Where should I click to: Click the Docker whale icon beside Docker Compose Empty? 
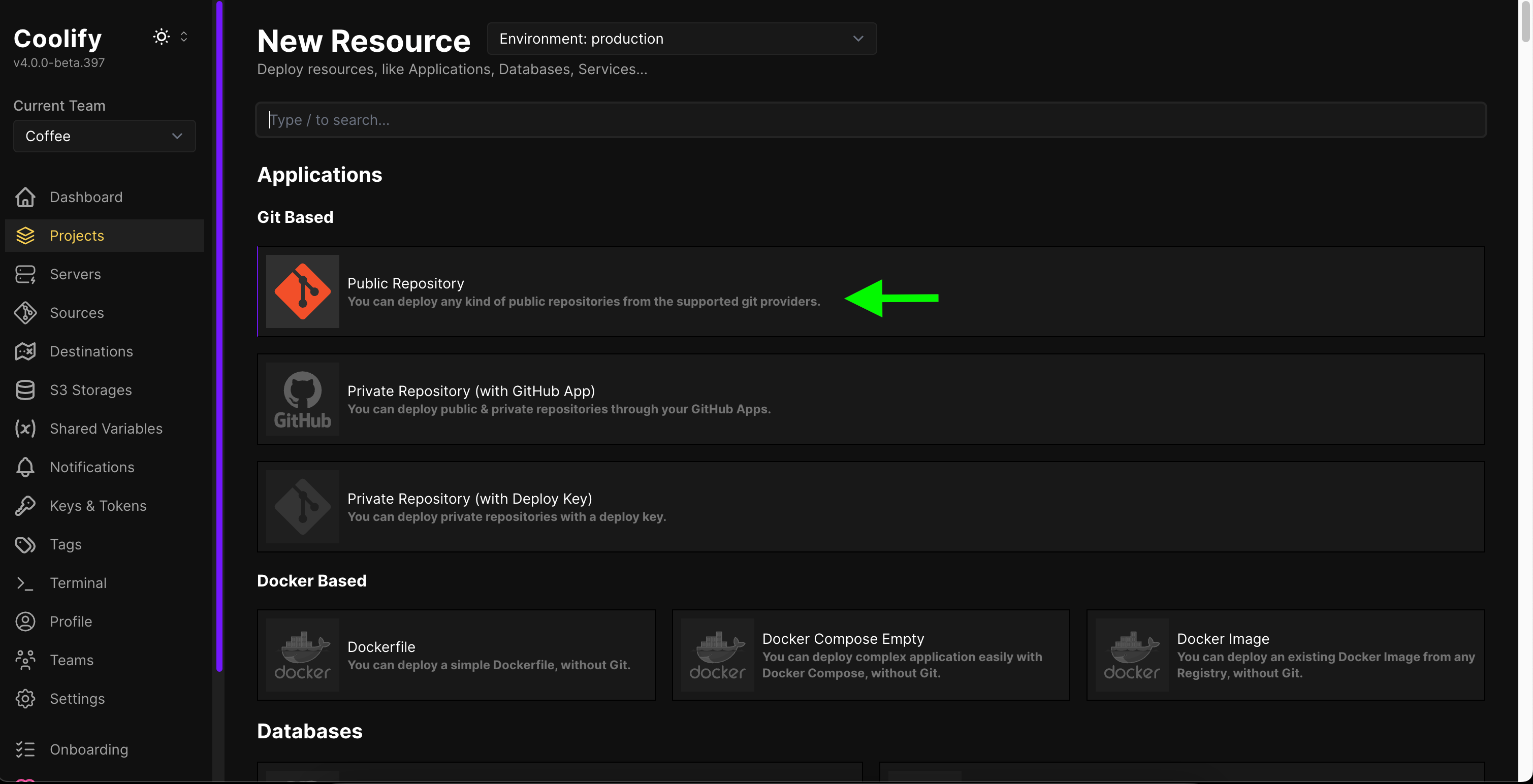[717, 655]
